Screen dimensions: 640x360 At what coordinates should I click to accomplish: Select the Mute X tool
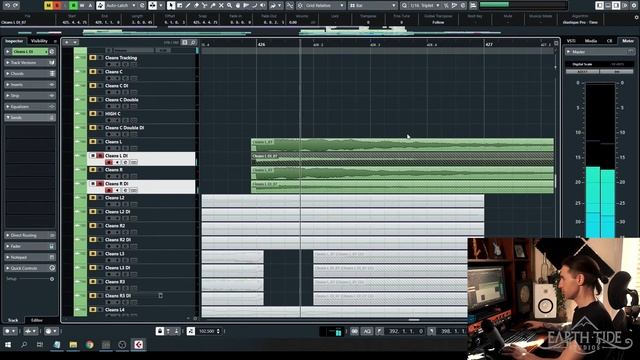coord(221,5)
